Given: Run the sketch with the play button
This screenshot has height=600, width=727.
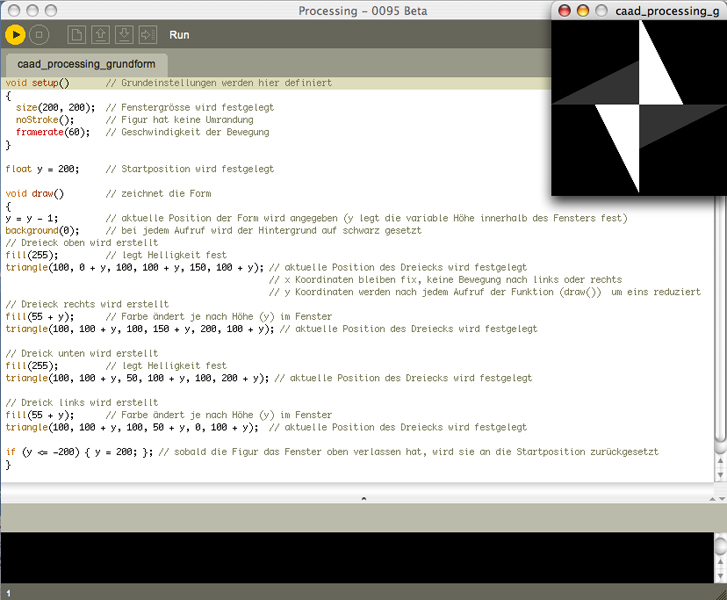Looking at the screenshot, I should (x=15, y=35).
